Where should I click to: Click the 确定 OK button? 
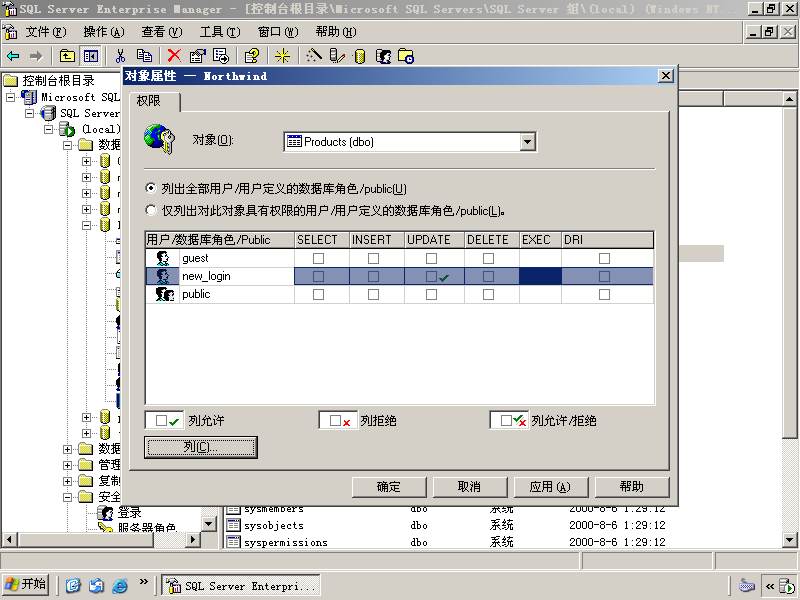389,487
